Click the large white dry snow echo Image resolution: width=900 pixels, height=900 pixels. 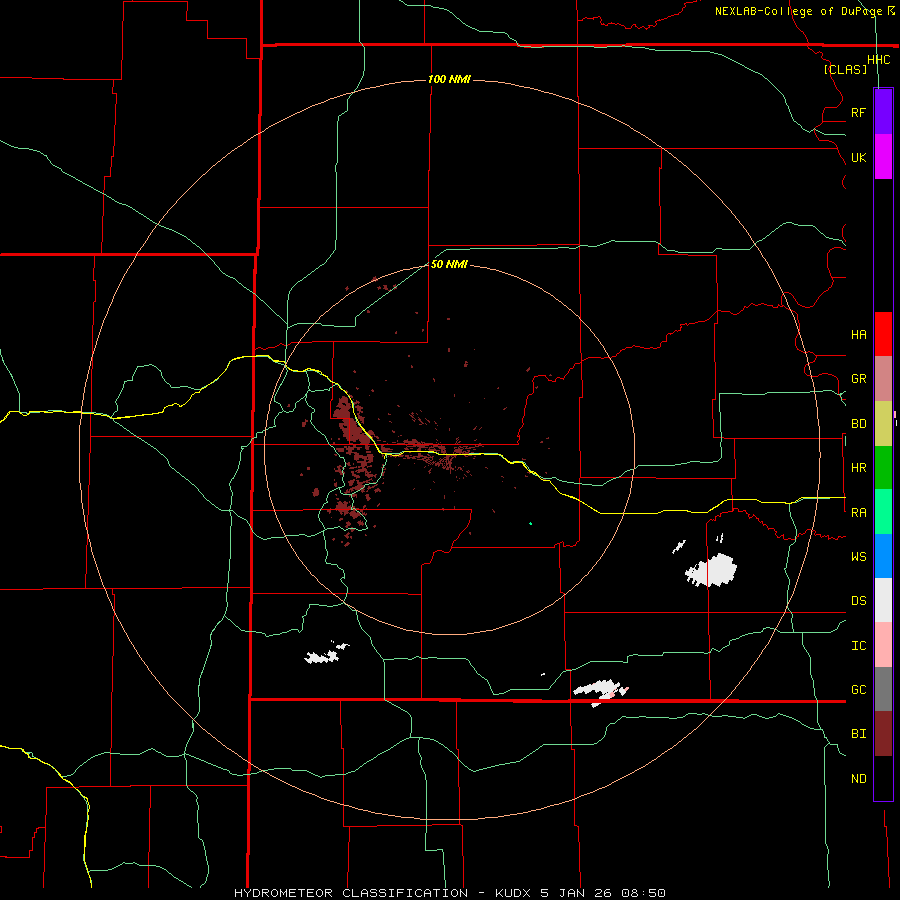click(712, 570)
